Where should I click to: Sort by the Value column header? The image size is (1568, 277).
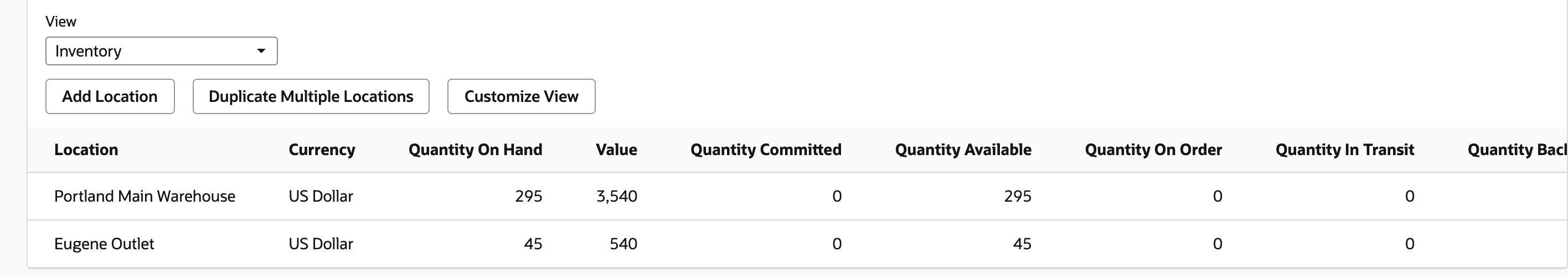617,150
